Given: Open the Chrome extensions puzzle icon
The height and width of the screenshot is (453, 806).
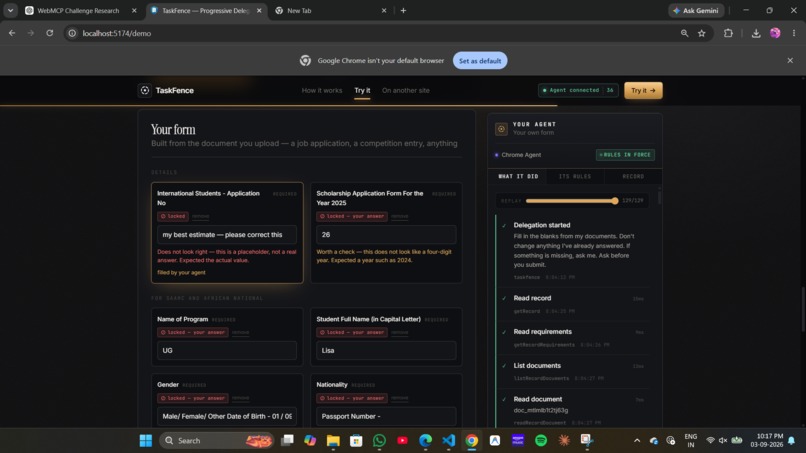Looking at the screenshot, I should (x=728, y=33).
